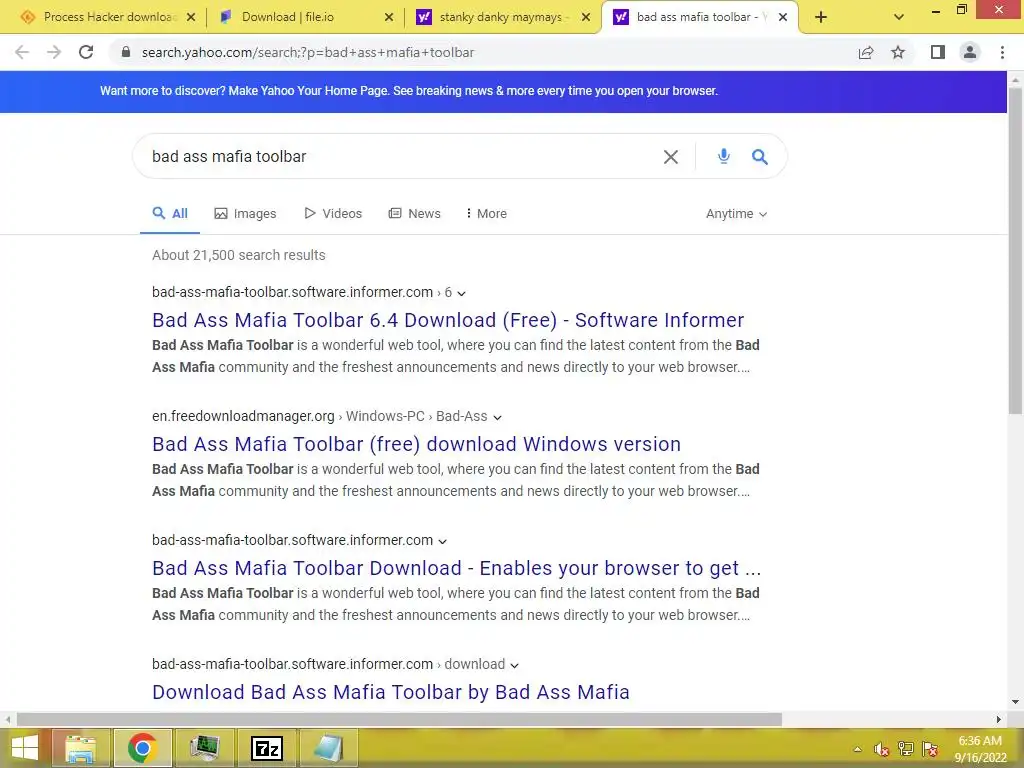
Task: Close the bad ass mafia toolbar tab
Action: click(783, 17)
